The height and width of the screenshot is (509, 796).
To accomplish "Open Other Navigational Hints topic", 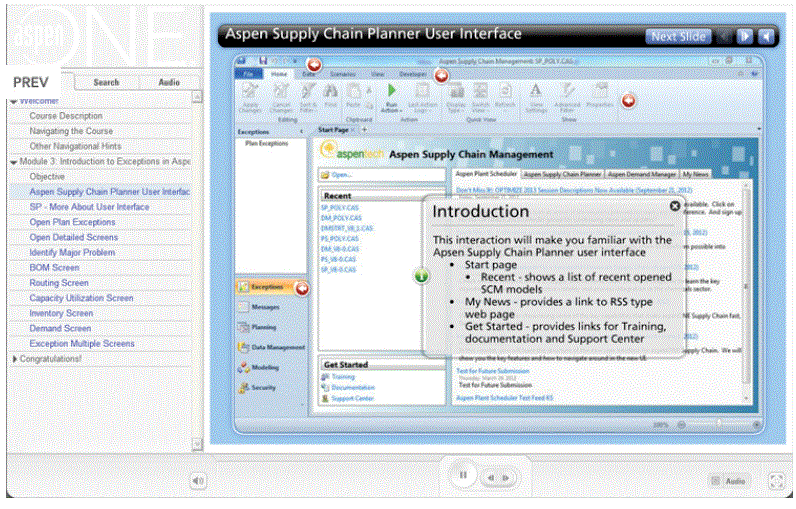I will coord(75,146).
